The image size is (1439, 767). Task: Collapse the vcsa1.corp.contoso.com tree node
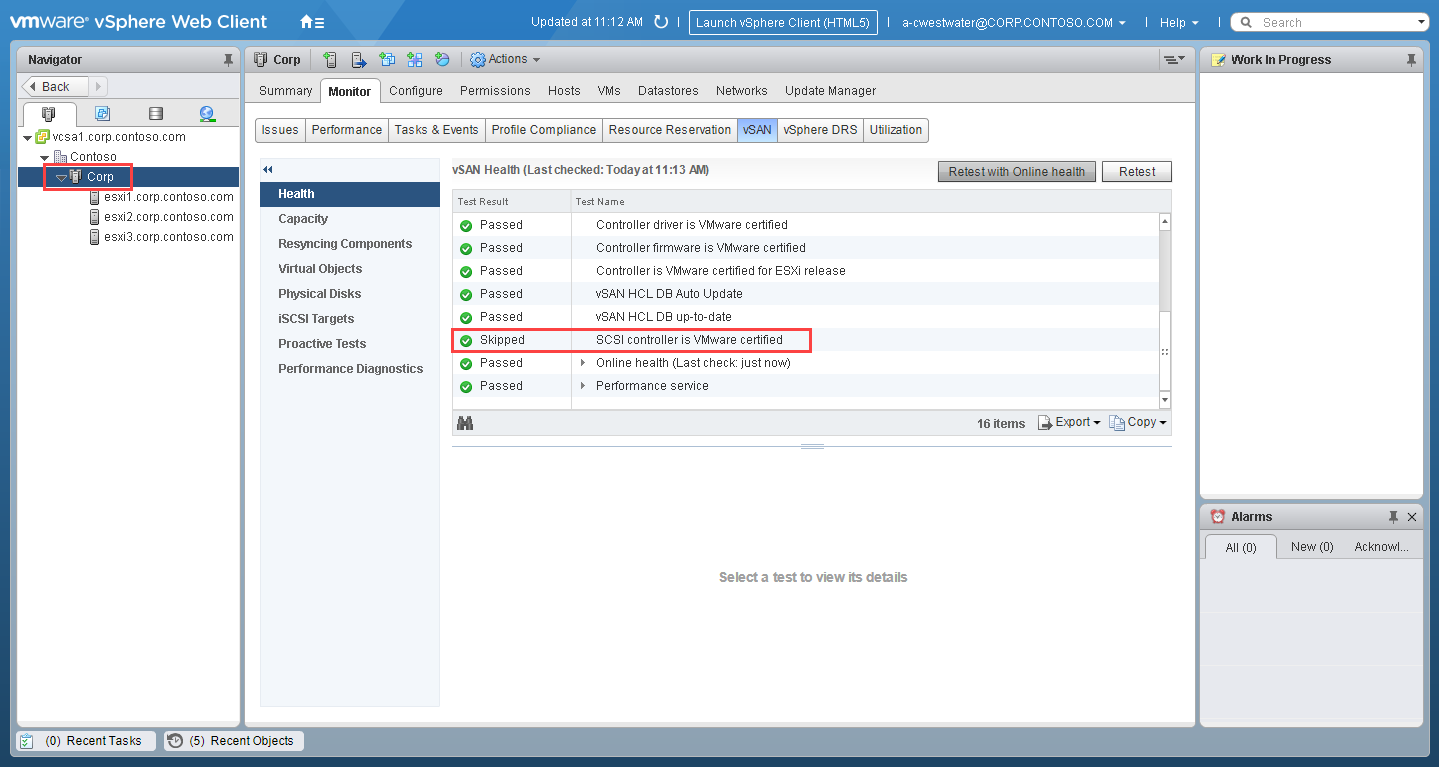tap(27, 137)
